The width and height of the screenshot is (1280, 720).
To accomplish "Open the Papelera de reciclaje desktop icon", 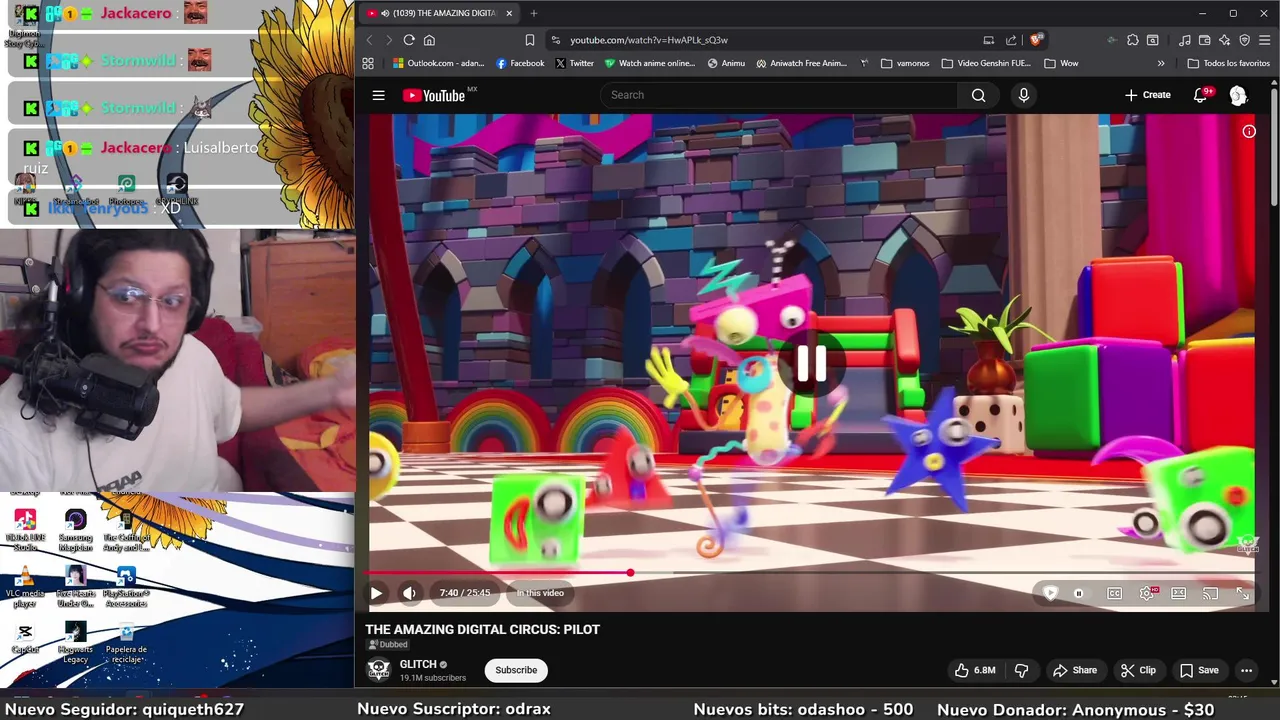I will (x=126, y=643).
